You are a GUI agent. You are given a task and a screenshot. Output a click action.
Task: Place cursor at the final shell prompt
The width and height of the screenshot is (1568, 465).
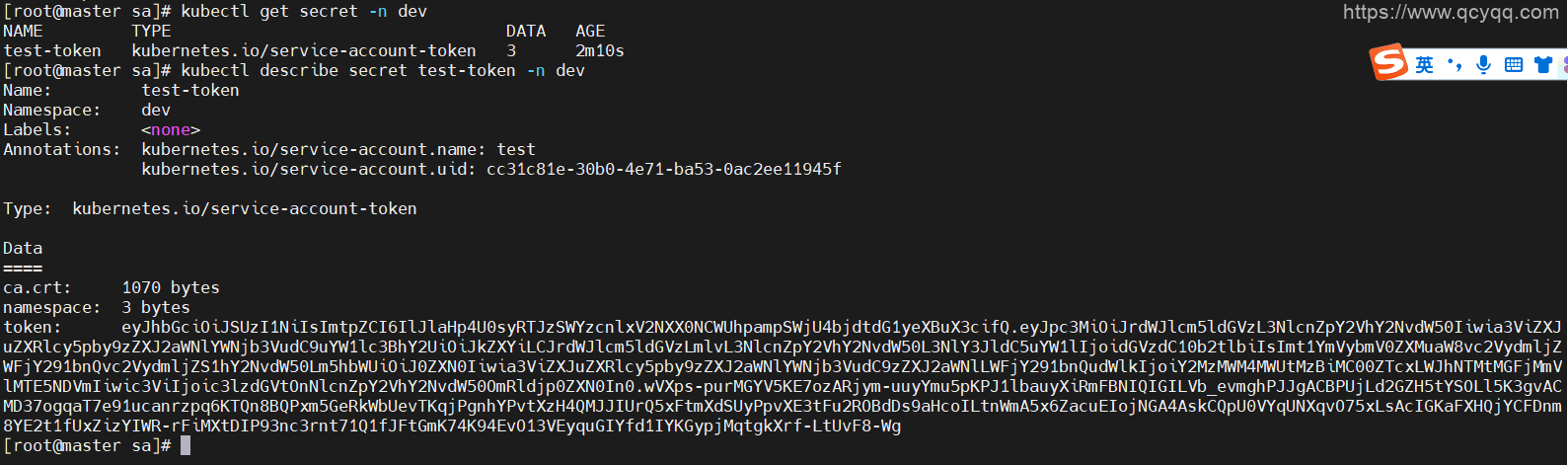(186, 446)
